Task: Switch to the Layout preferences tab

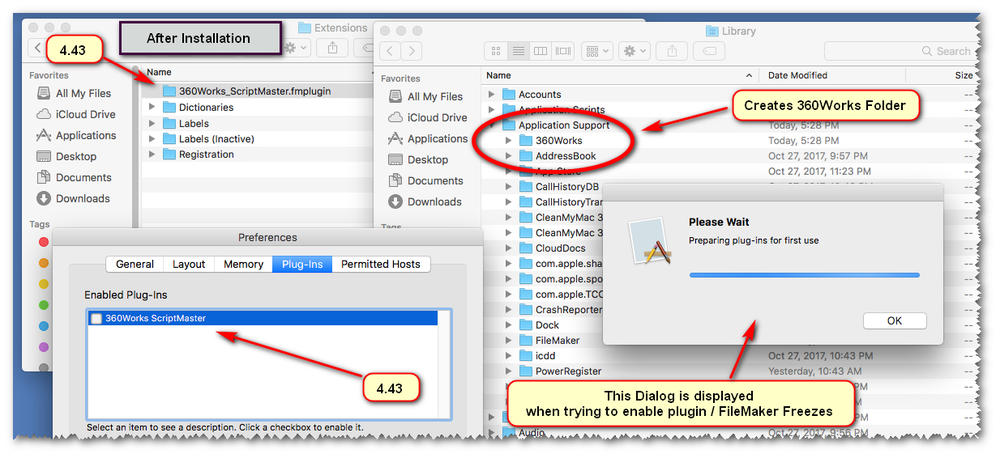Action: point(189,264)
